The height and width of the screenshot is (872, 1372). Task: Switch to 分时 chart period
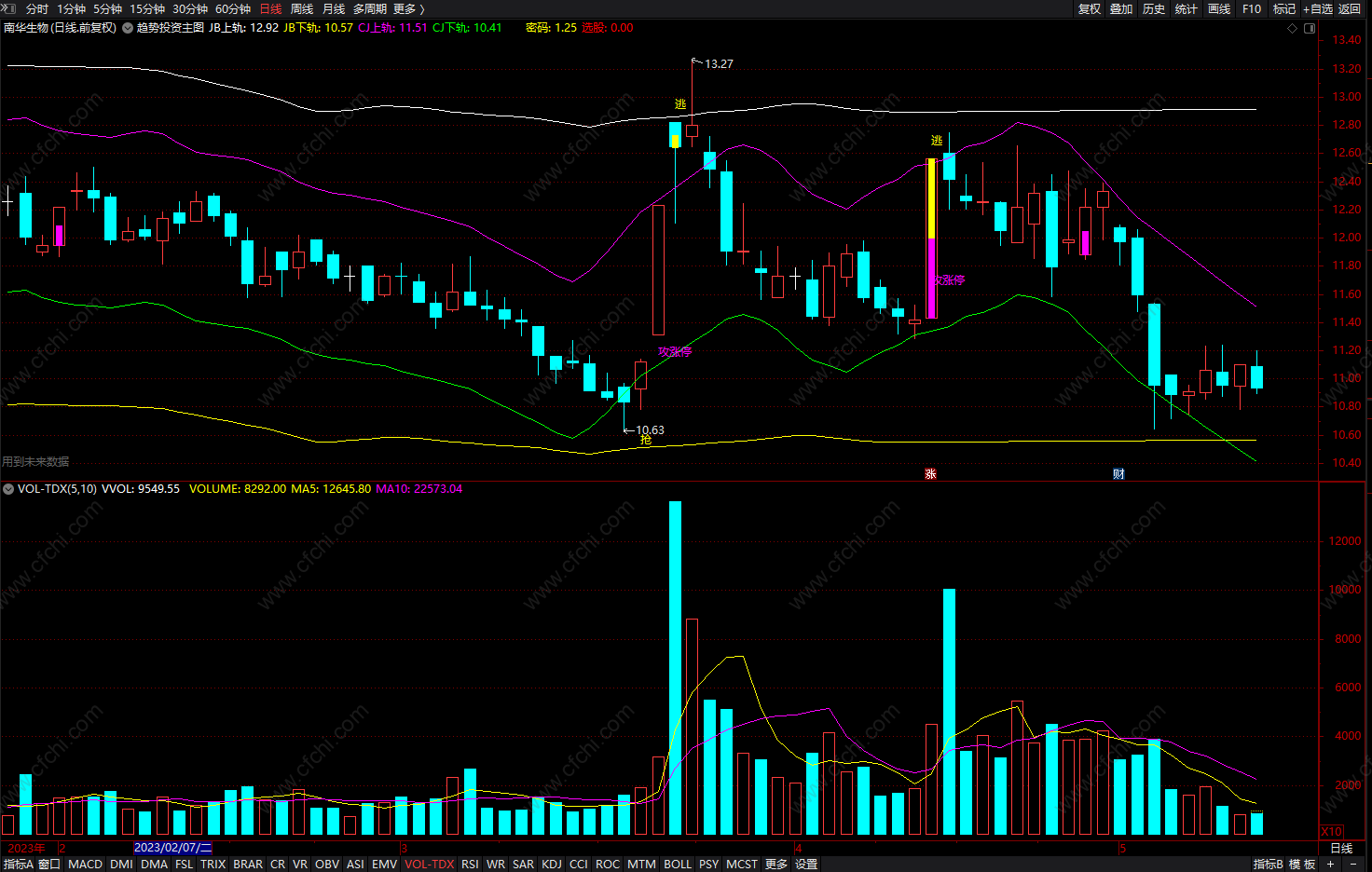coord(37,8)
